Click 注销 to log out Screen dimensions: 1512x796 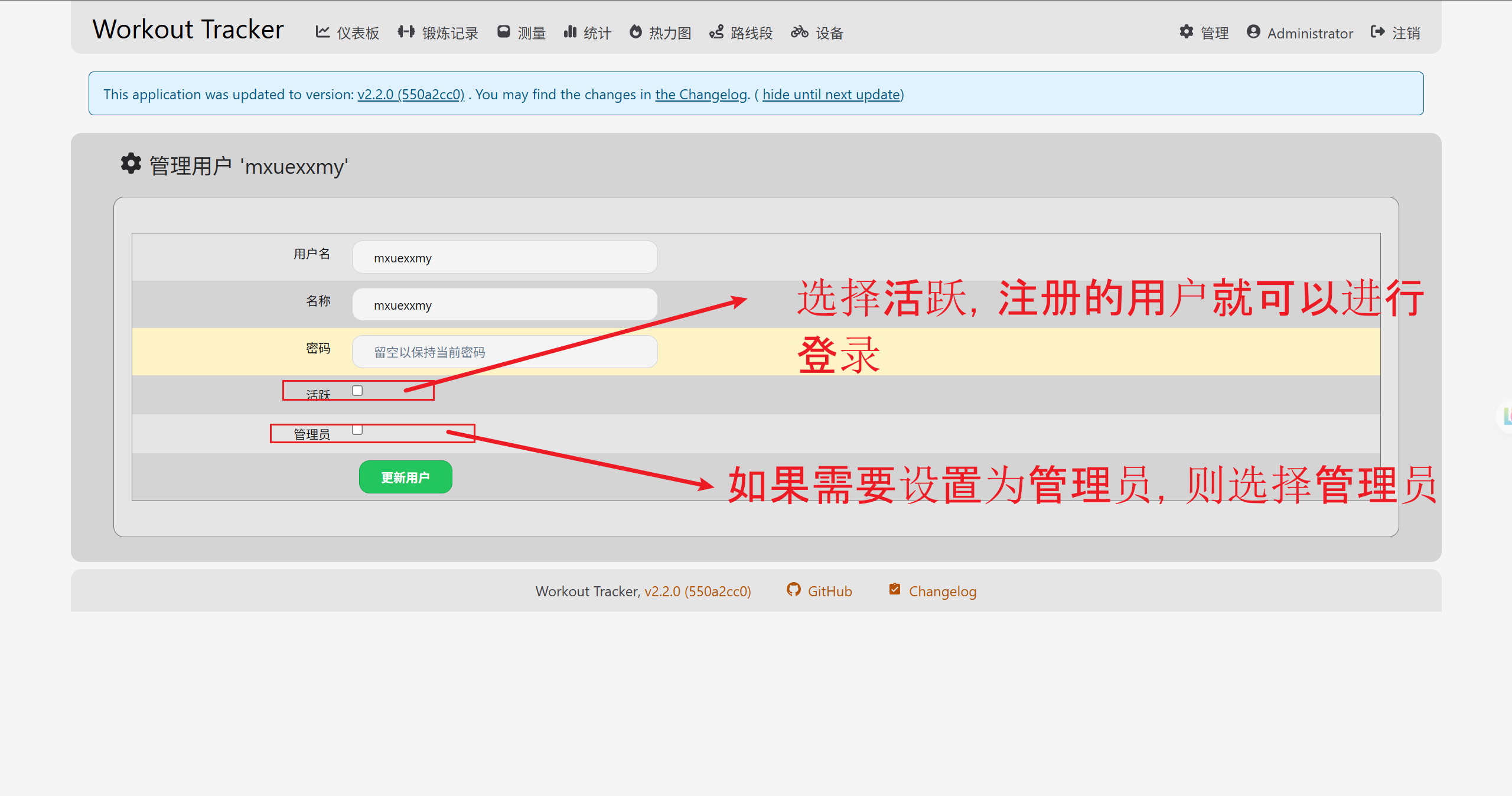click(1406, 33)
